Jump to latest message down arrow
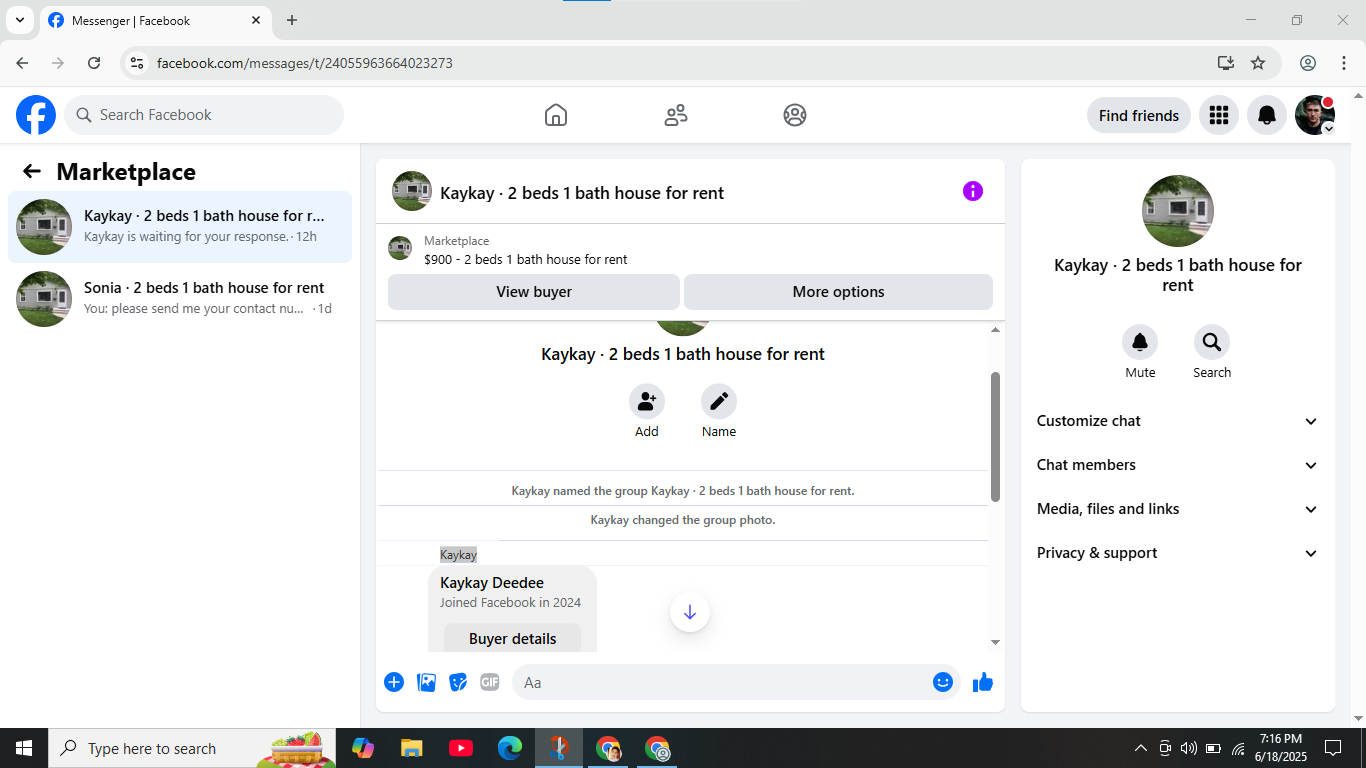Image resolution: width=1366 pixels, height=768 pixels. click(x=690, y=612)
